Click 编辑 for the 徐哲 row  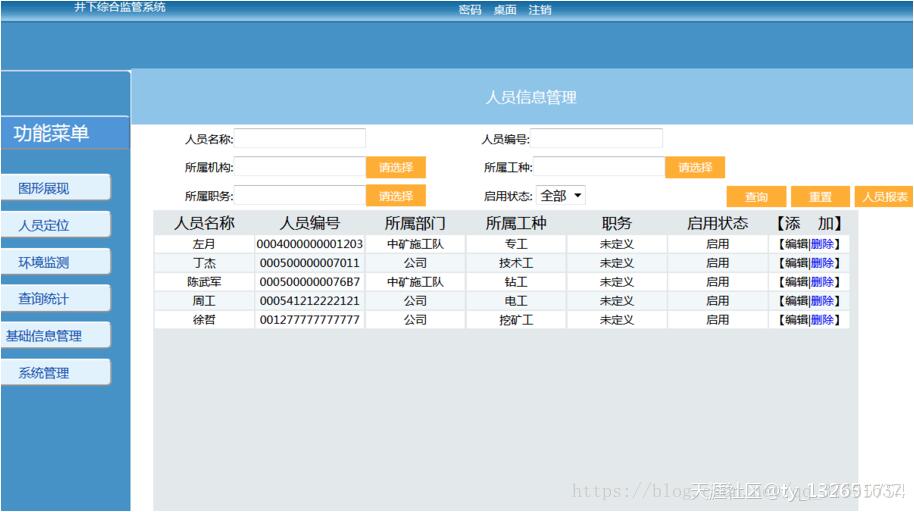click(796, 320)
